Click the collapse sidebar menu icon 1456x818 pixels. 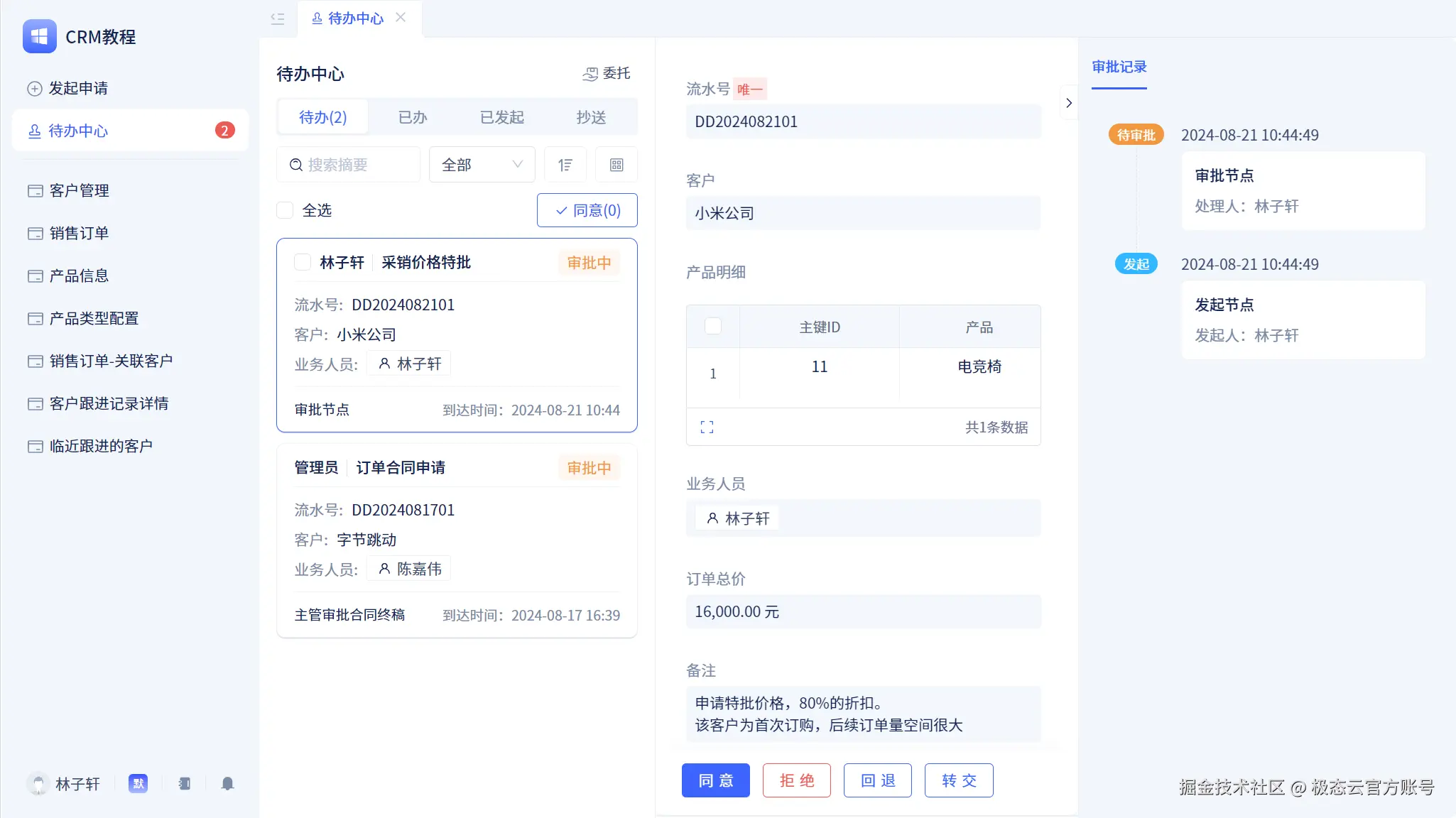click(x=278, y=18)
